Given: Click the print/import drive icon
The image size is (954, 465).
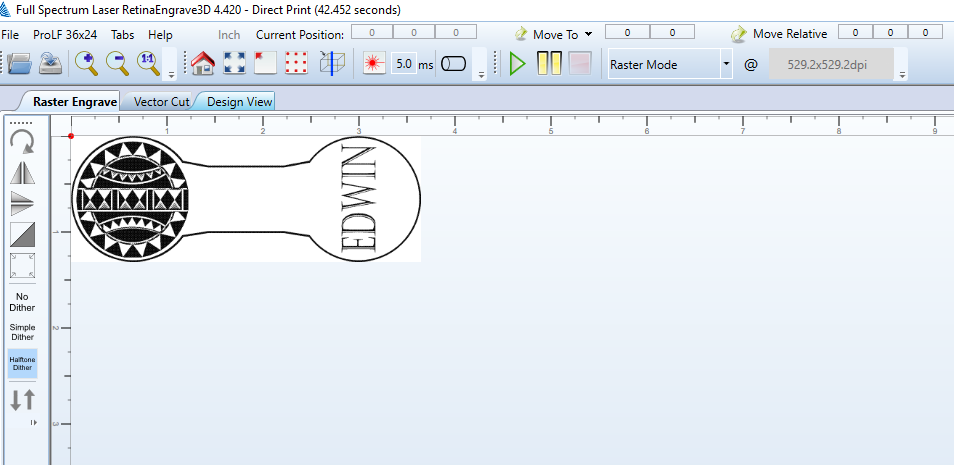Looking at the screenshot, I should pos(49,63).
